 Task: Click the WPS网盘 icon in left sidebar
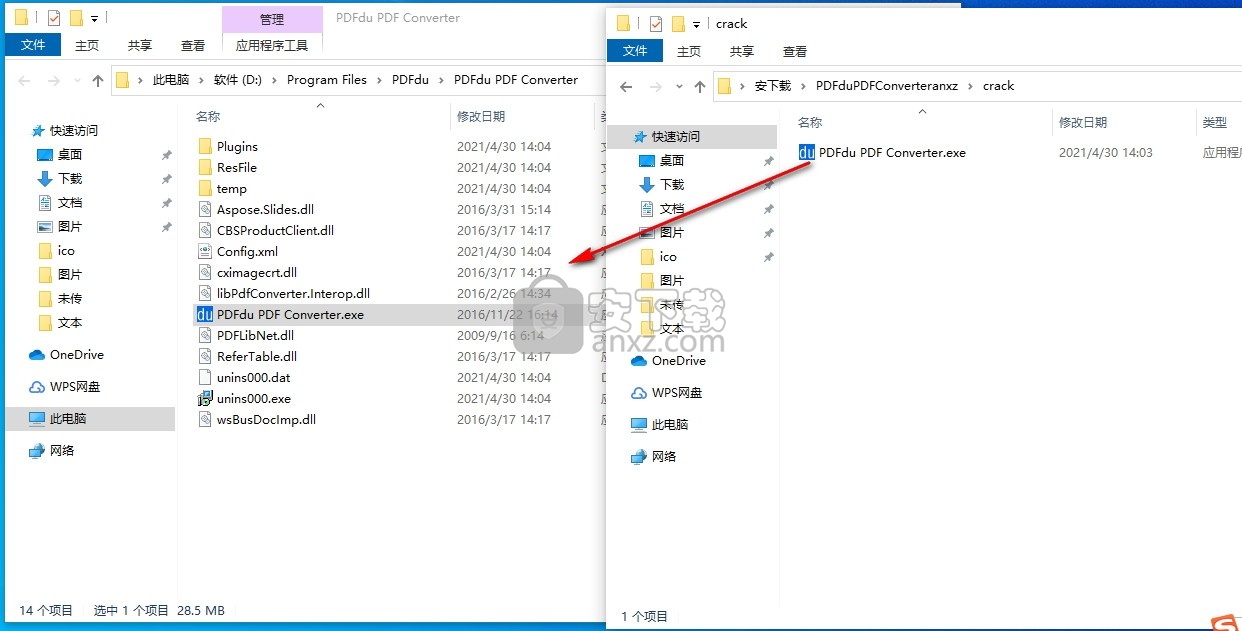click(37, 387)
